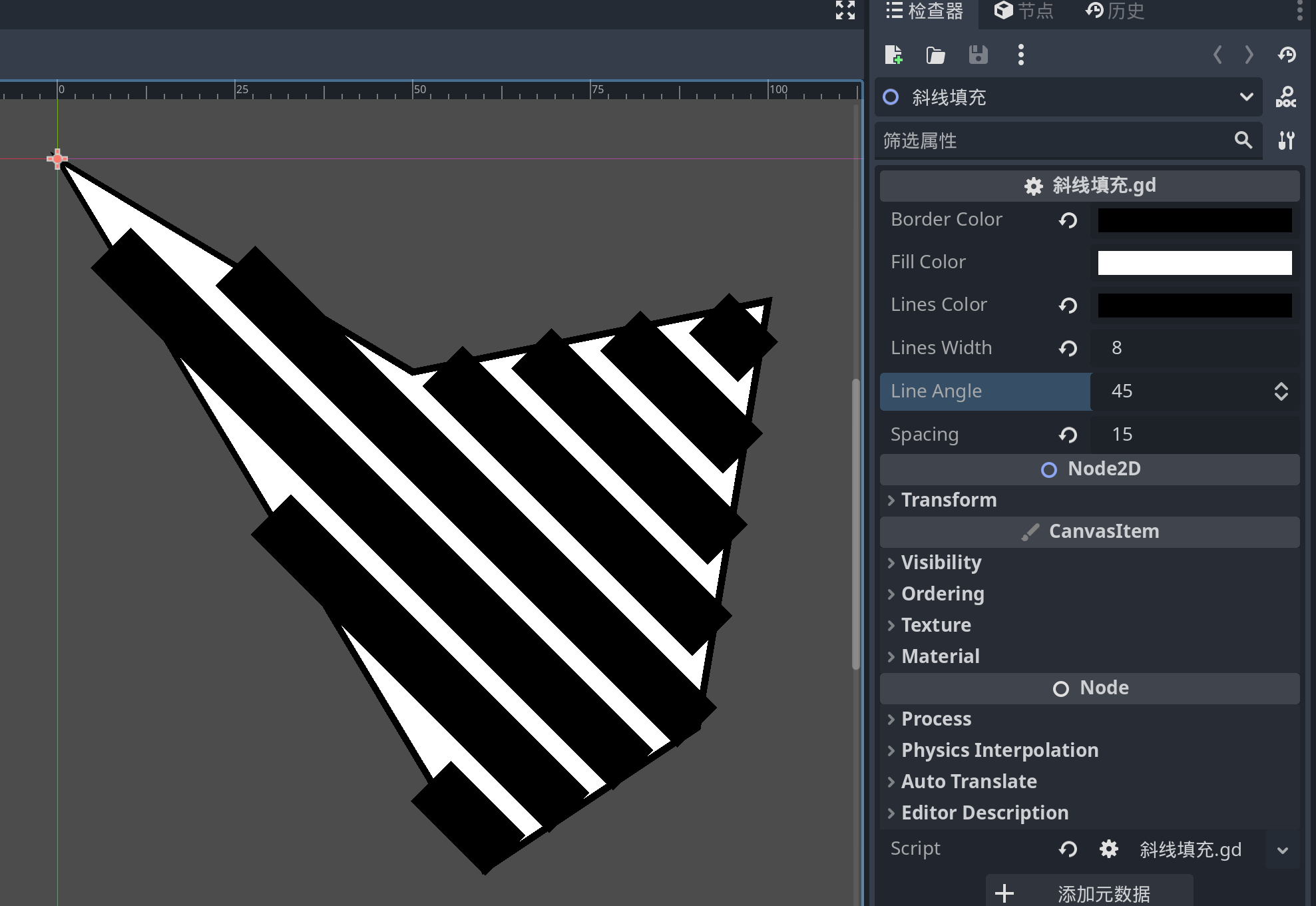Click the Node2D category header
This screenshot has height=906, width=1316.
[x=1090, y=469]
